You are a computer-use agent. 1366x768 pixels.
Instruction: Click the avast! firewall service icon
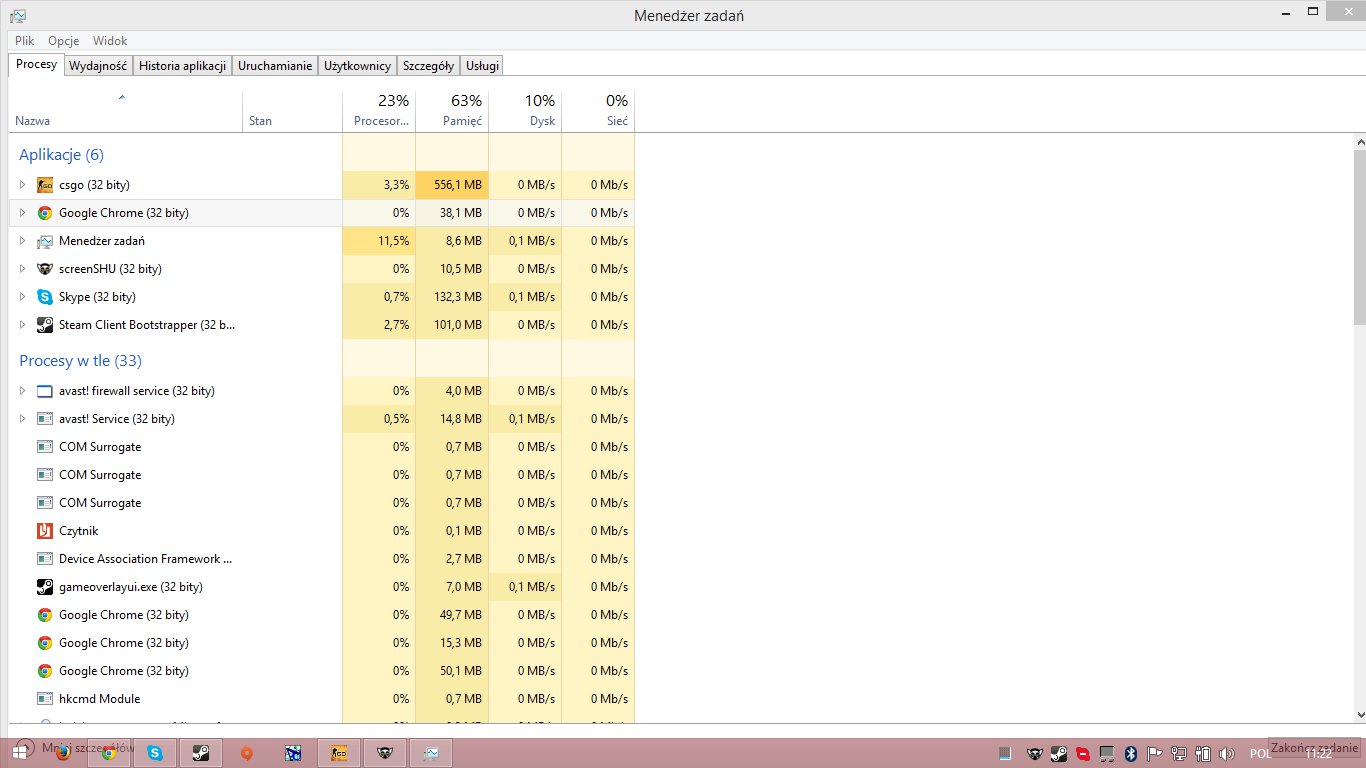tap(45, 391)
